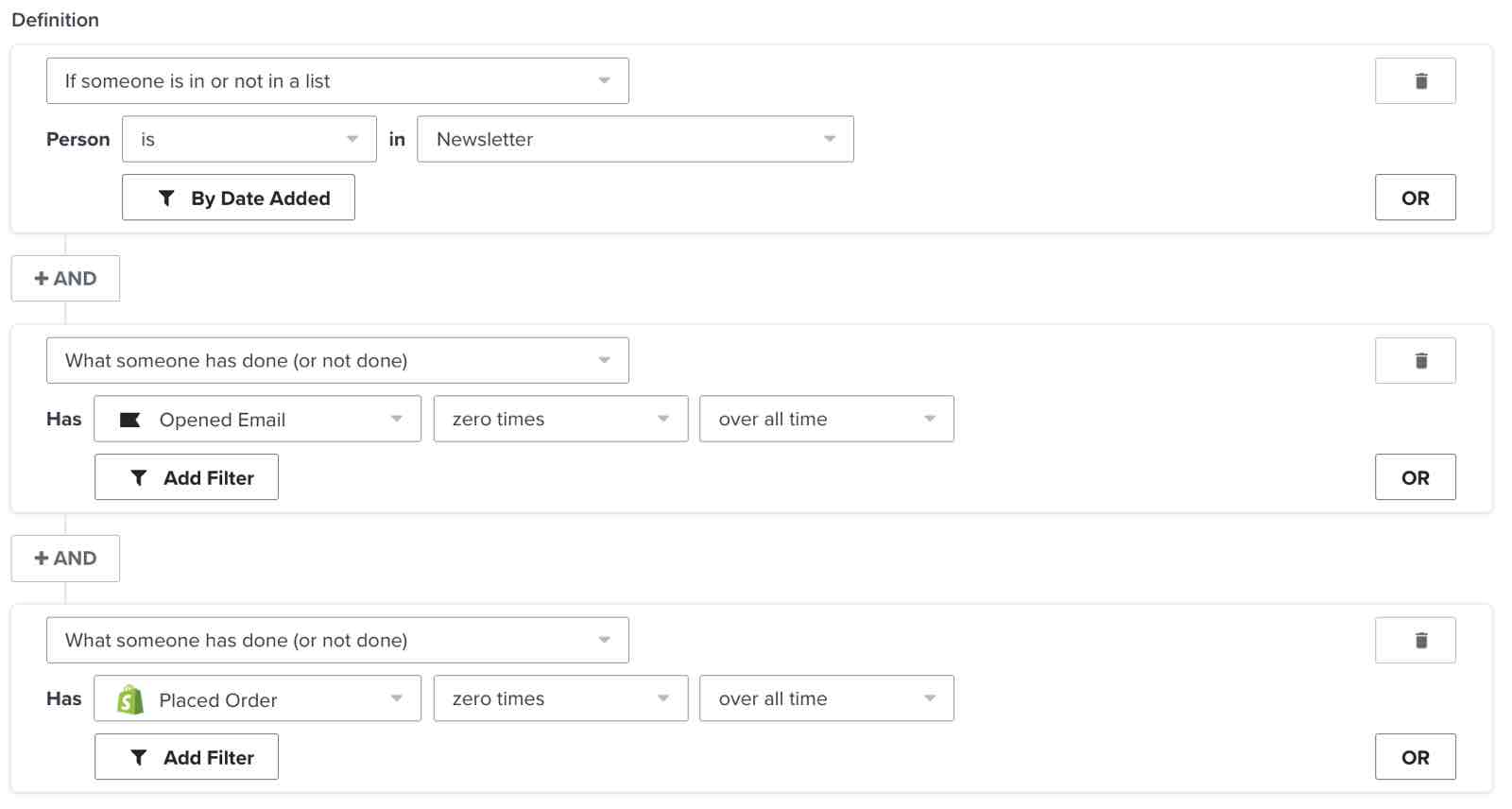Delete the Newsletter list condition via trash icon

click(1415, 81)
